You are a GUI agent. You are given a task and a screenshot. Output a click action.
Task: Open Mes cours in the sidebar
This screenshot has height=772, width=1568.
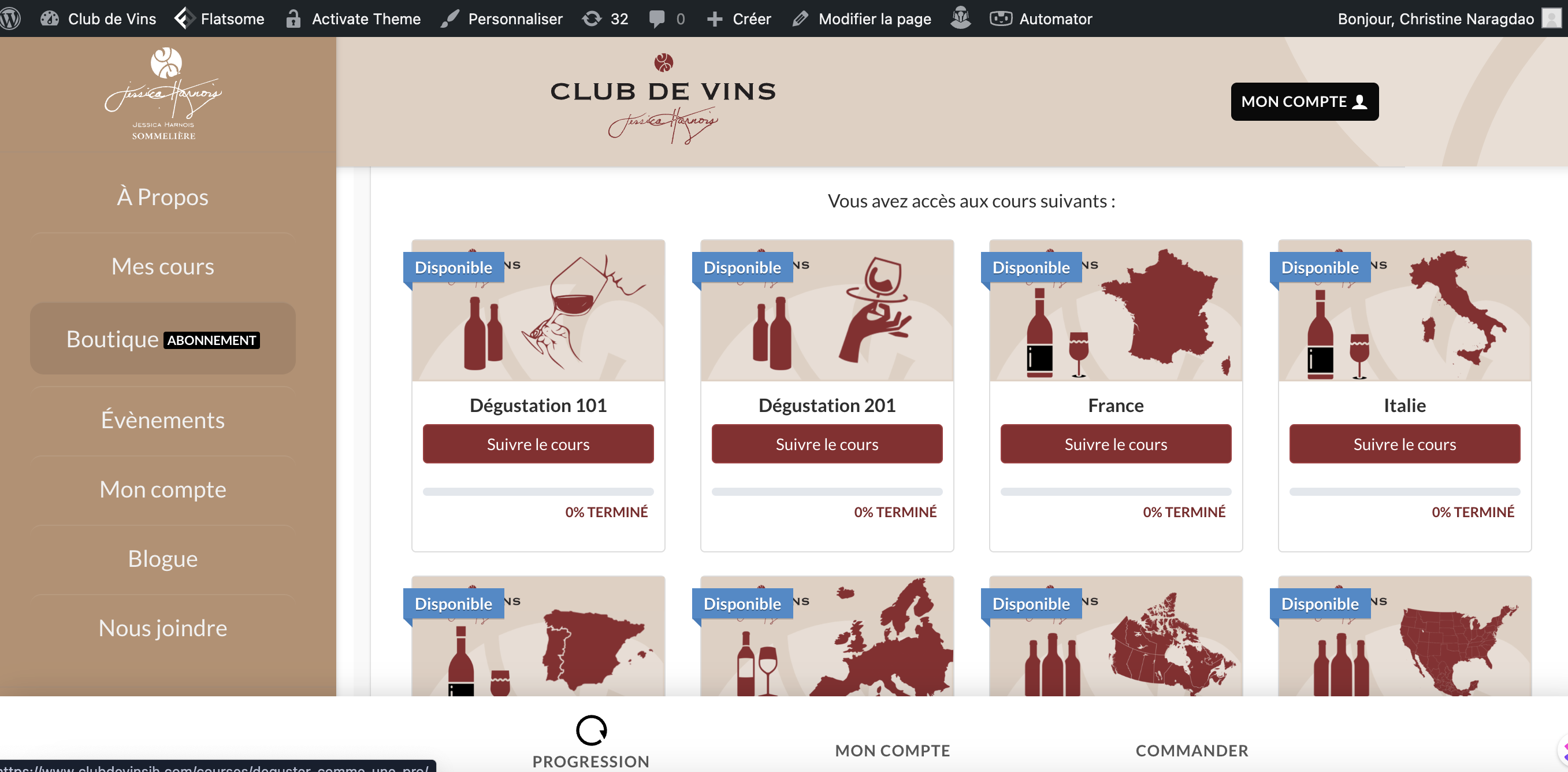tap(162, 266)
